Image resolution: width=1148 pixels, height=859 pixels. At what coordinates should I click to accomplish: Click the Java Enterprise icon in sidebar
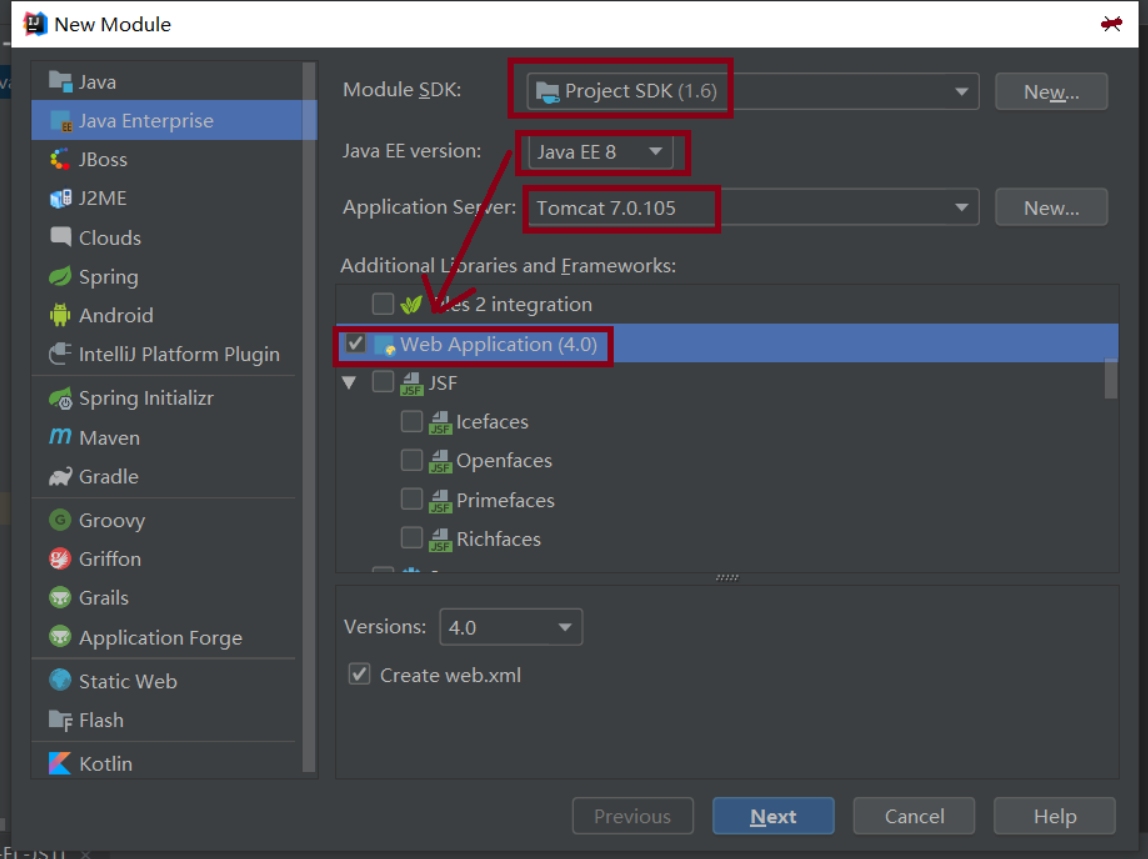click(60, 121)
